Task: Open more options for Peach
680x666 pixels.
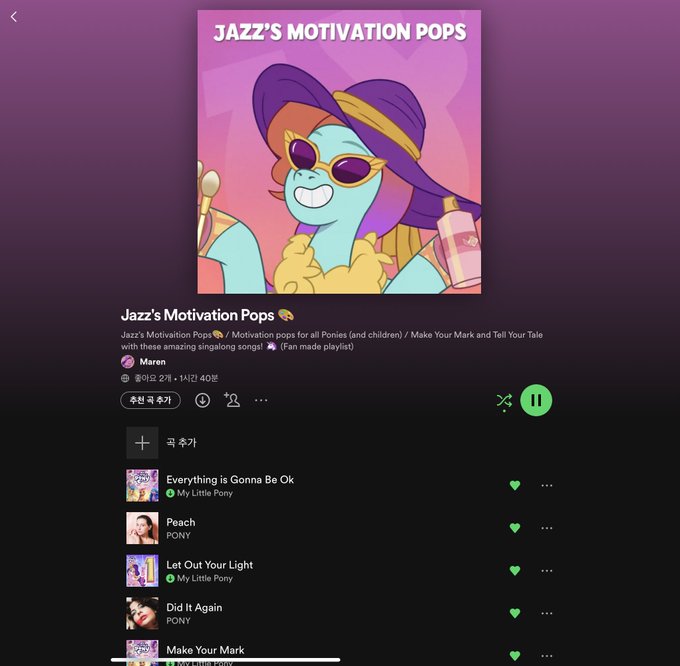Action: tap(547, 528)
